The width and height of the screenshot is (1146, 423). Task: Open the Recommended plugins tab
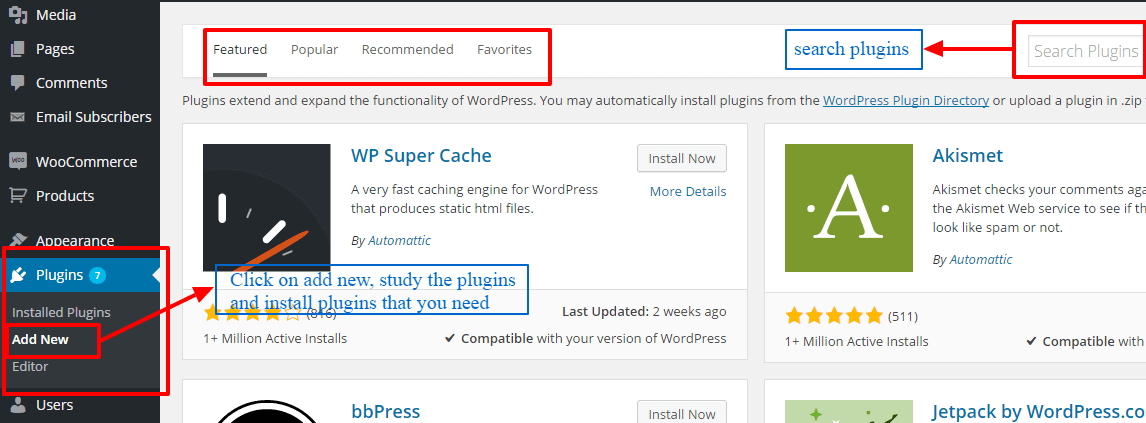[407, 49]
